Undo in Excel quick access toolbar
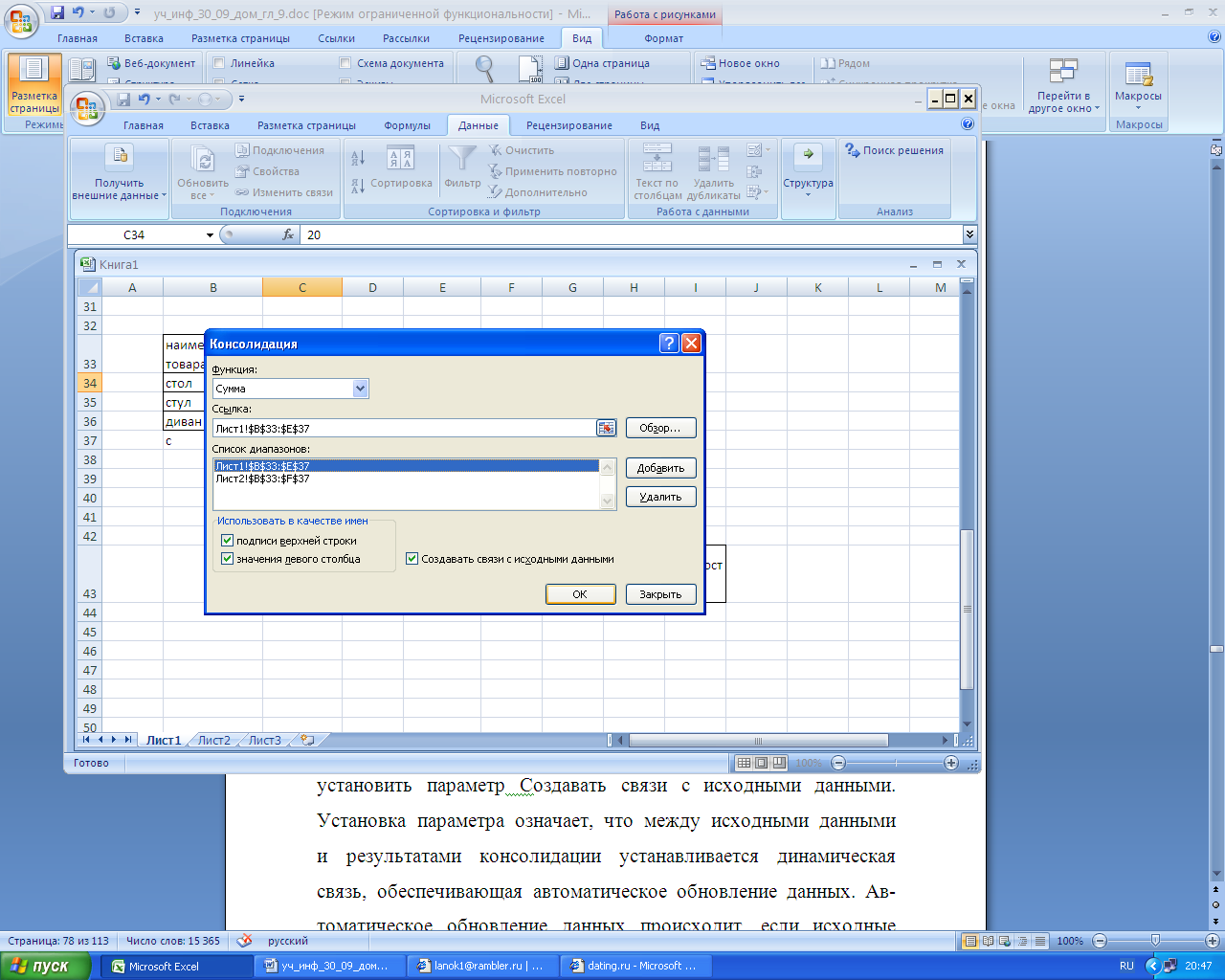 (x=144, y=99)
